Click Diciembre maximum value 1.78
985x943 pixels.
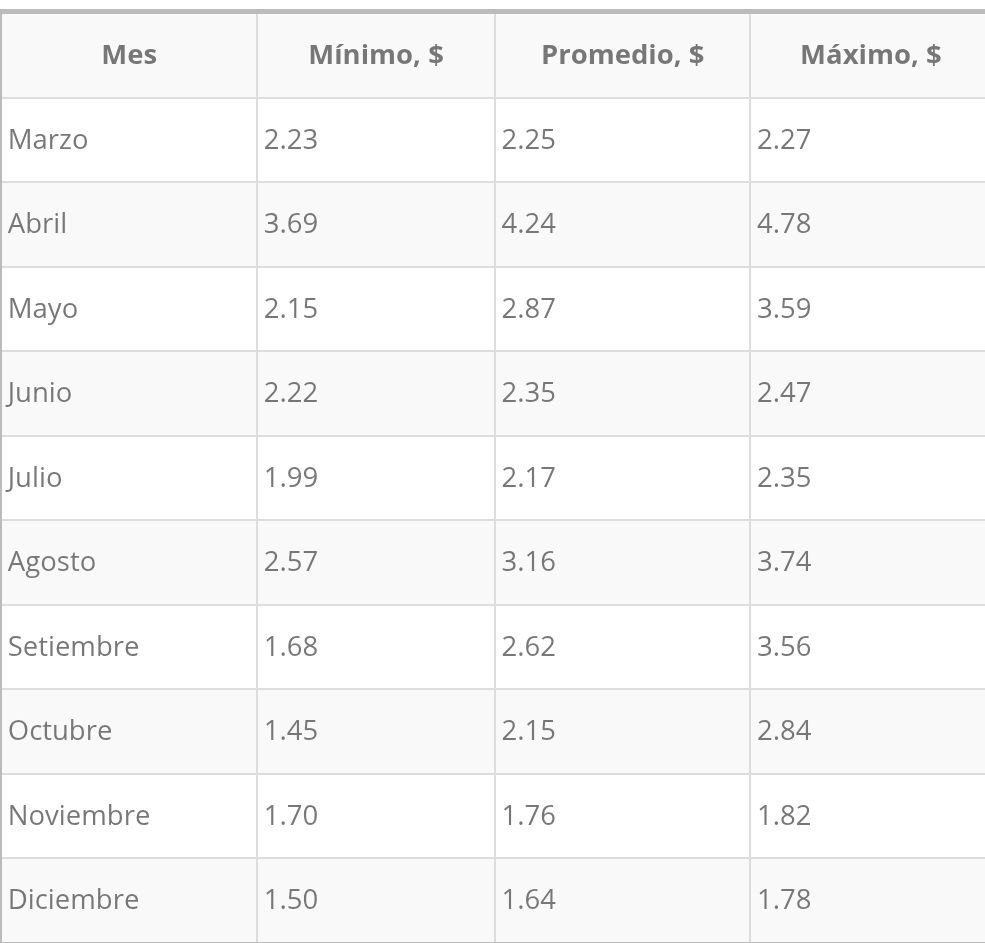point(783,900)
